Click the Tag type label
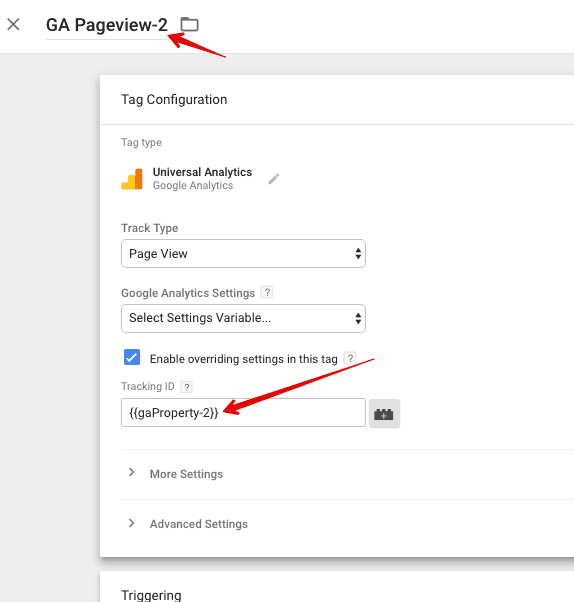The height and width of the screenshot is (602, 574). pos(141,142)
